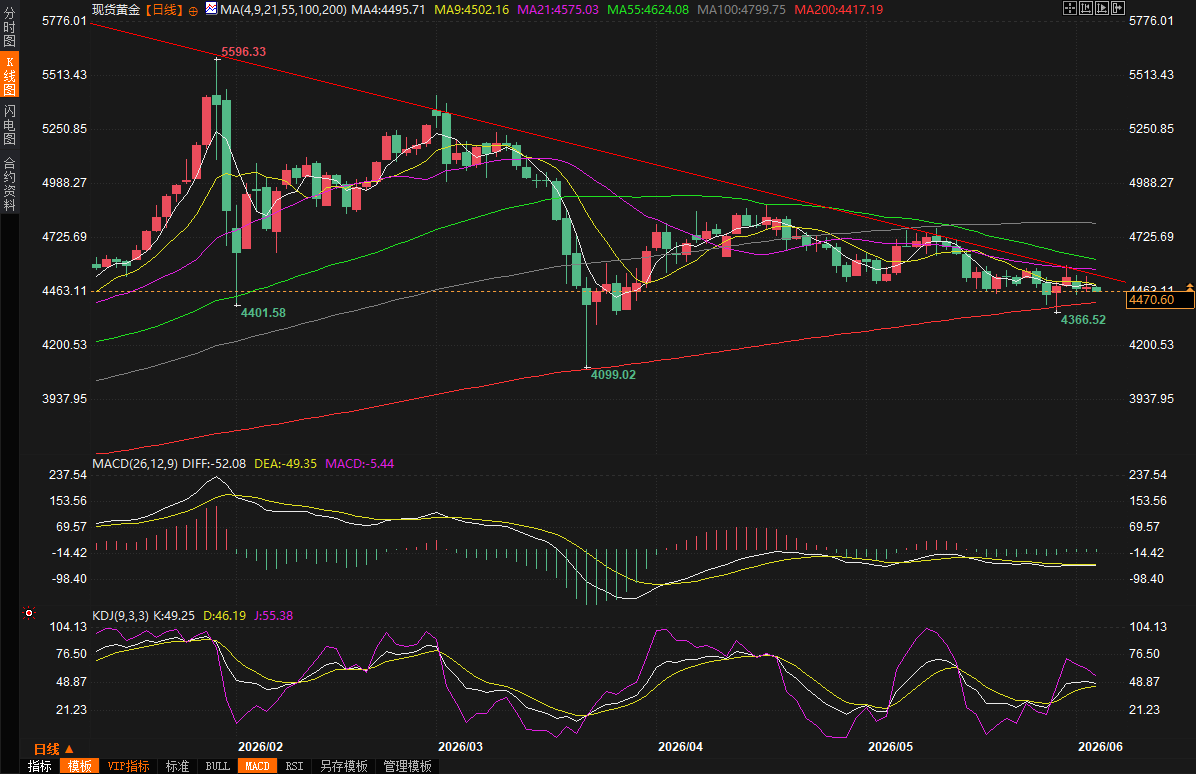Switch to 分时图 view in left sidebar

tap(9, 26)
